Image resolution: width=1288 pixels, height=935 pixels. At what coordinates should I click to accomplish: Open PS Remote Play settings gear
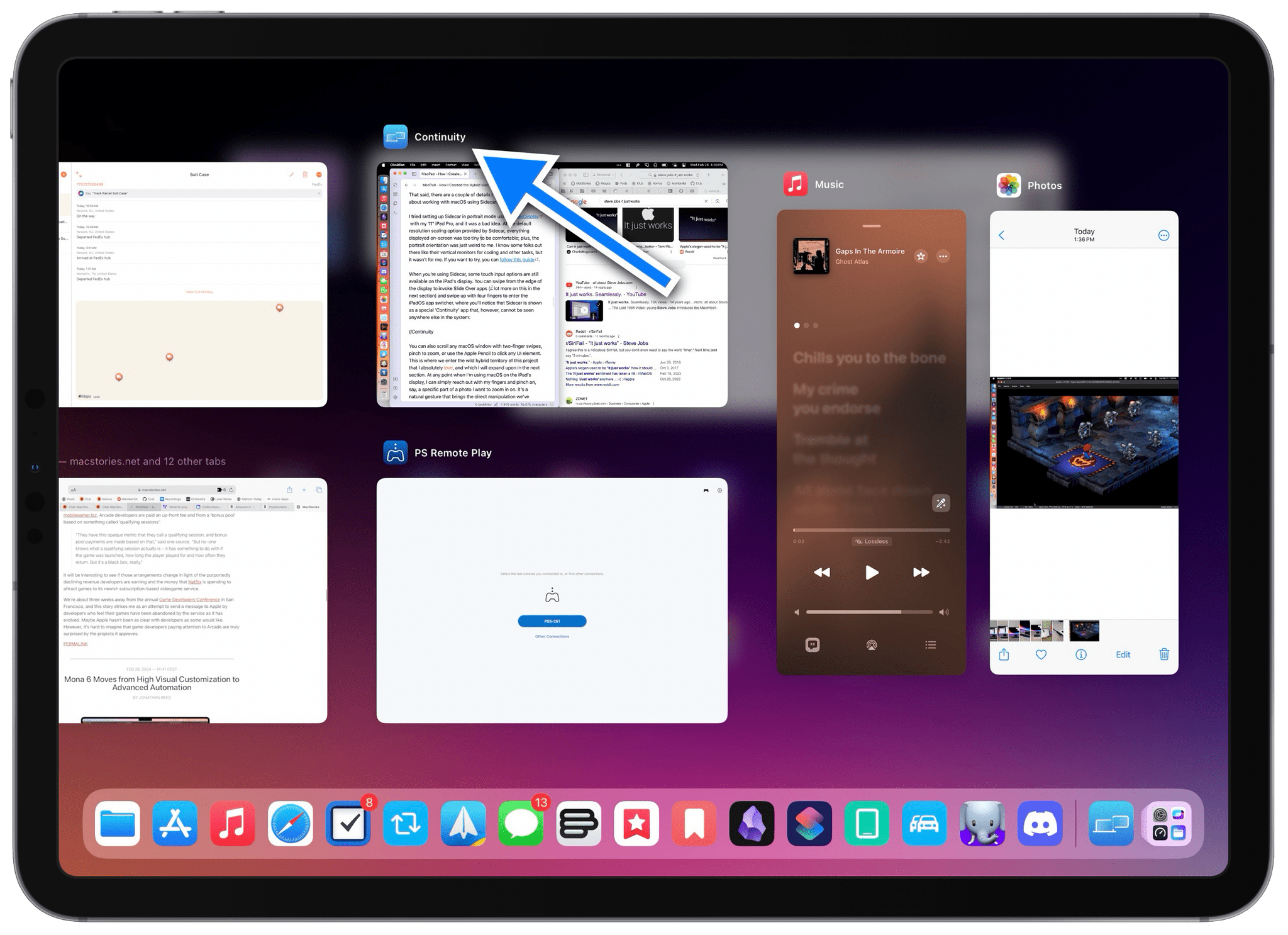(719, 490)
